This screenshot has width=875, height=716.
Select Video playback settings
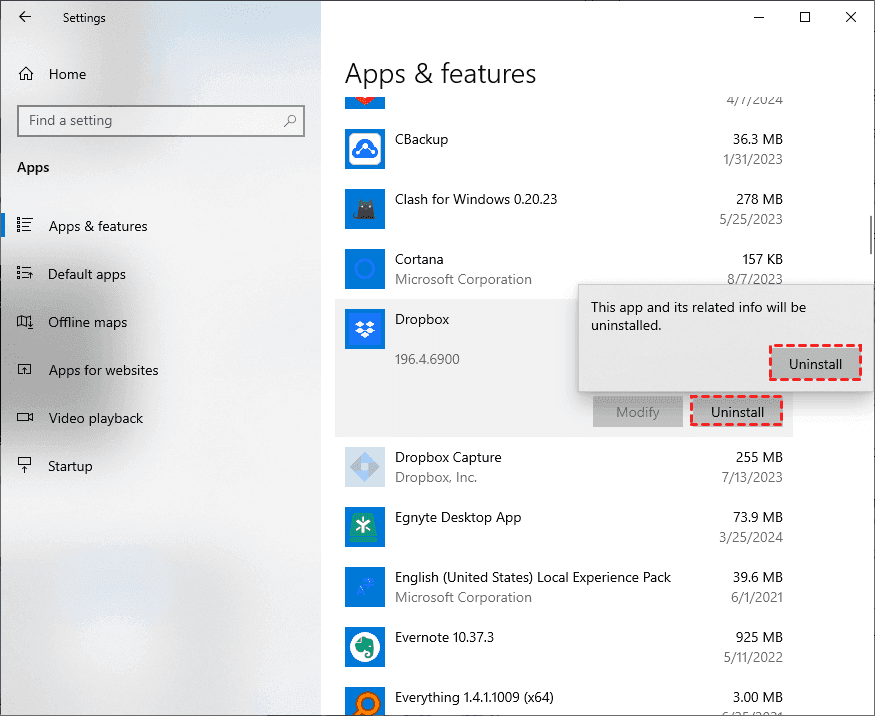95,418
